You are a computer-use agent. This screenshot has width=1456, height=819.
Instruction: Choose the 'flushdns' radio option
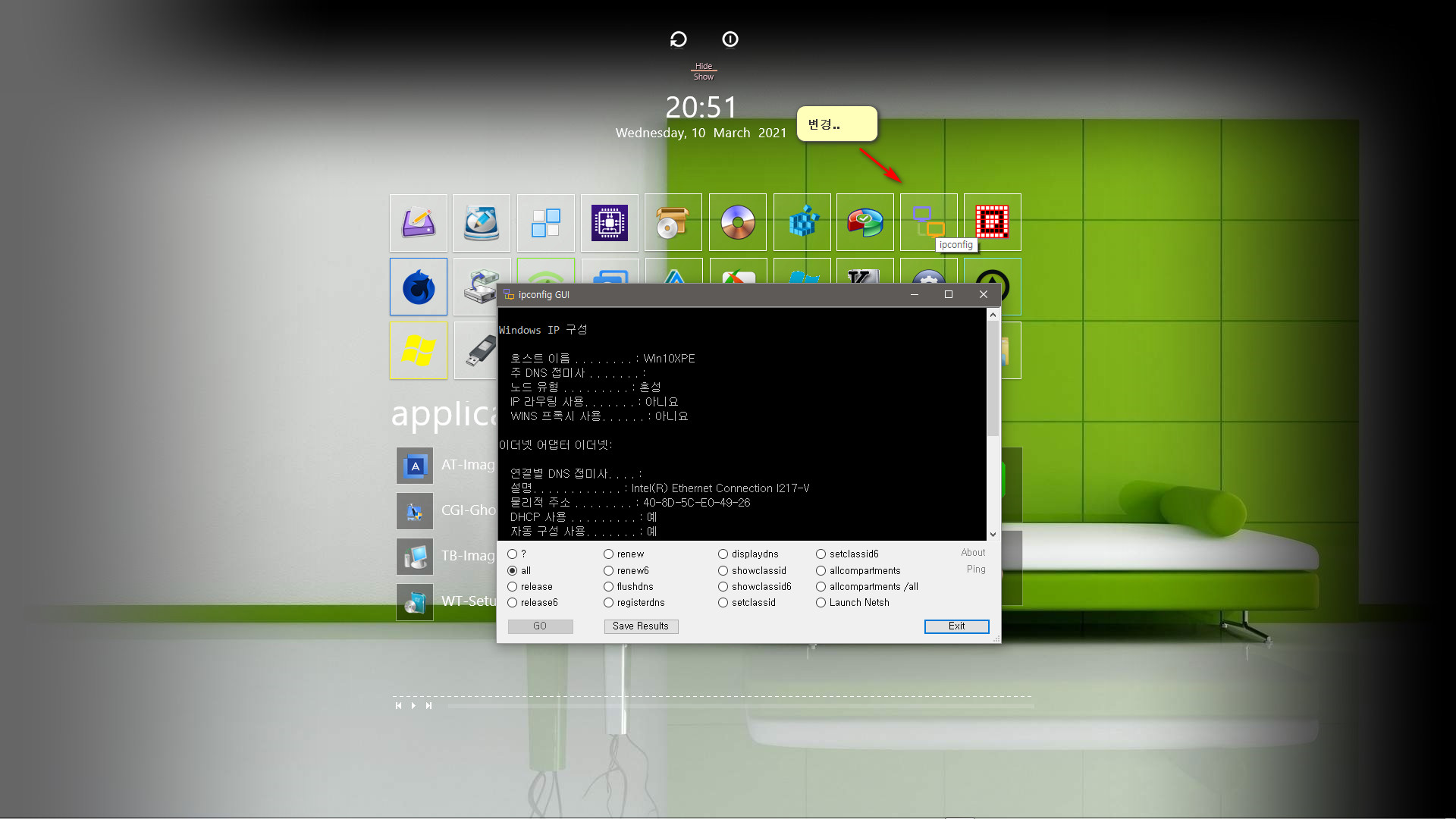(609, 587)
